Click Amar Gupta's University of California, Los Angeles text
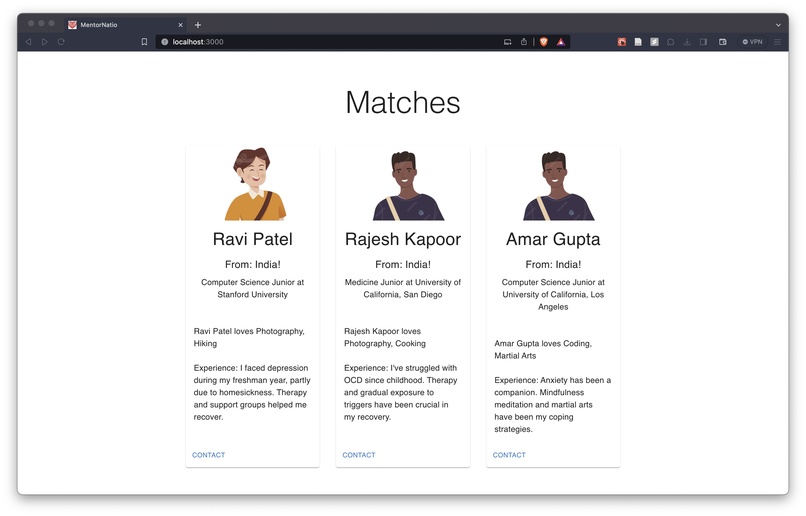The height and width of the screenshot is (516, 806). tap(553, 294)
